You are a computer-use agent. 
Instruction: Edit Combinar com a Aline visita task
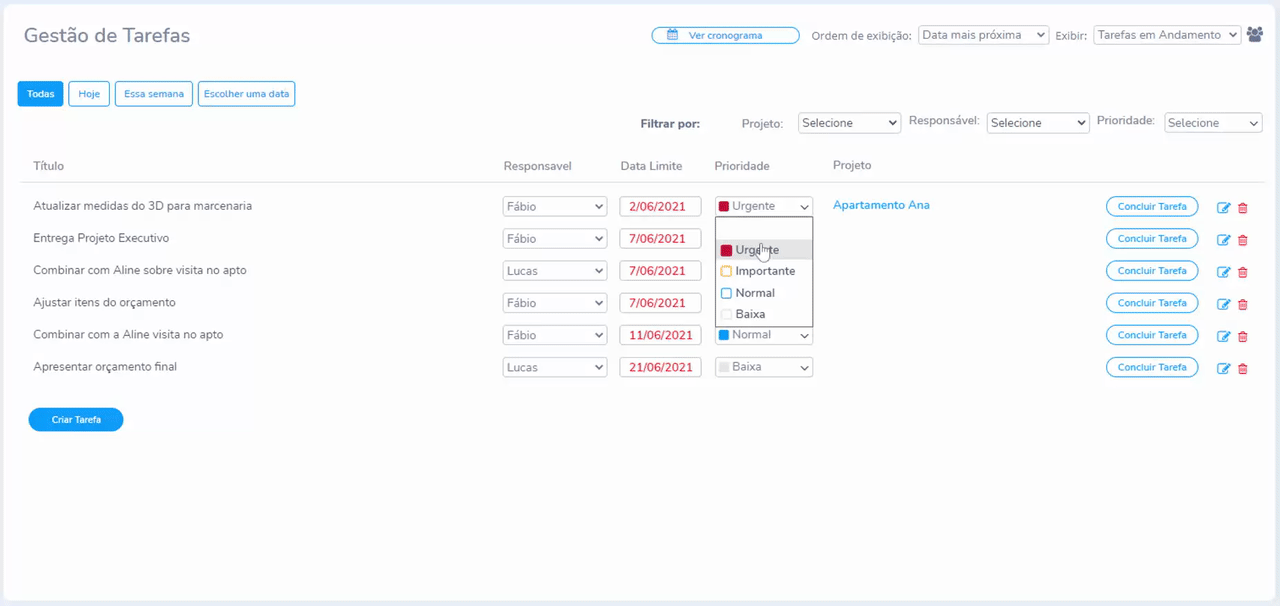1223,336
